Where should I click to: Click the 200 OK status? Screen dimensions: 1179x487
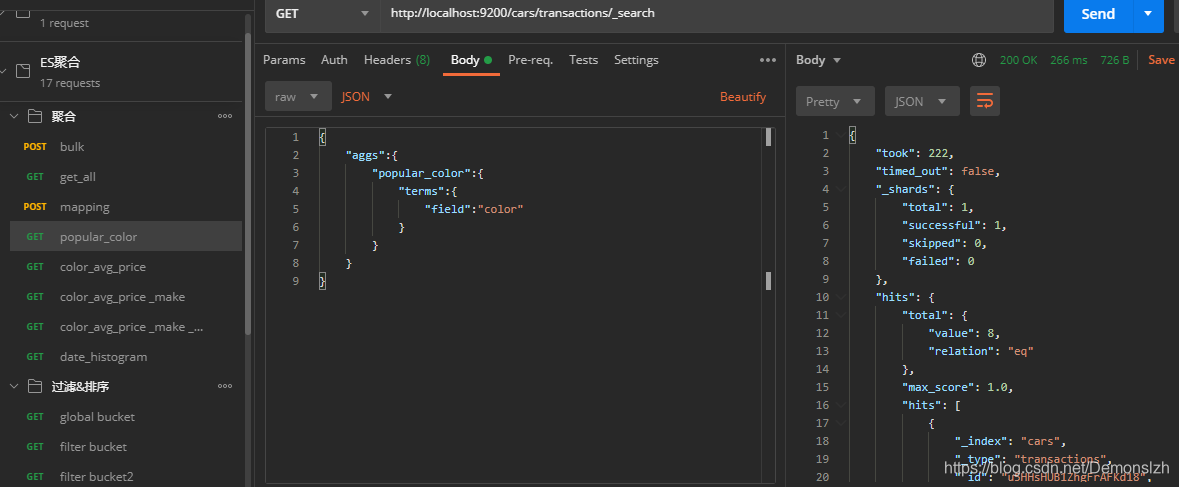point(1019,60)
